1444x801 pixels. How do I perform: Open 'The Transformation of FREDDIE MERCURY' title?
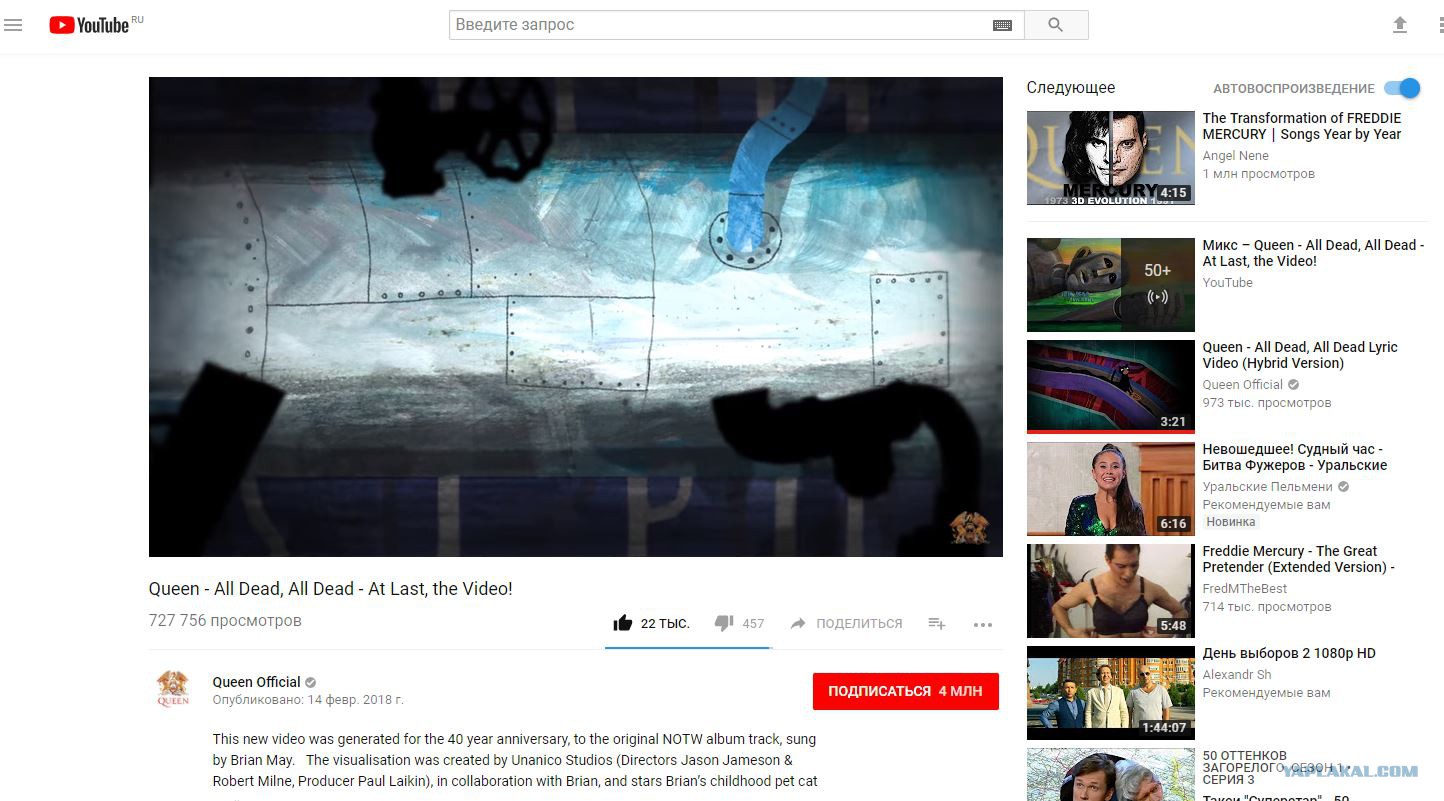[1302, 126]
